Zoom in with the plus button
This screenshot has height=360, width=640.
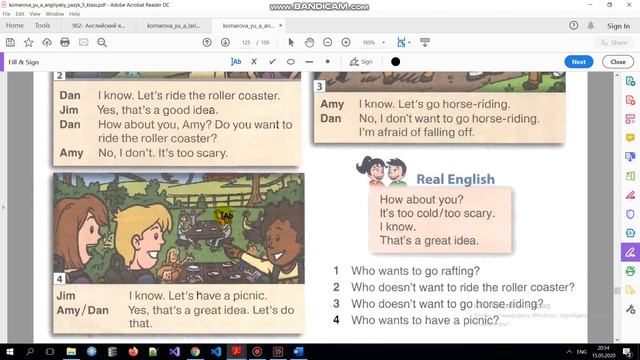346,42
